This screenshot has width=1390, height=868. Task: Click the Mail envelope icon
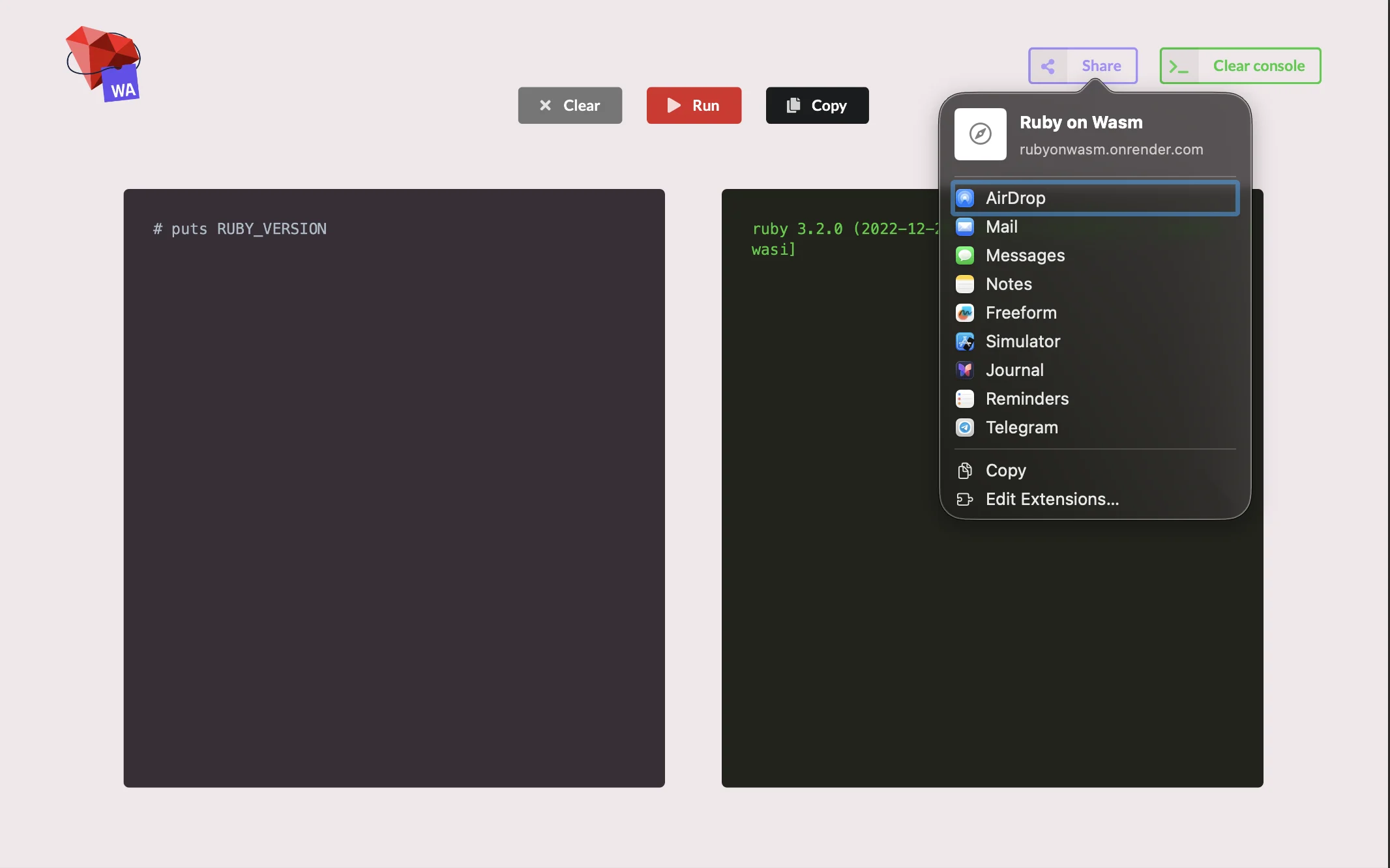click(965, 227)
